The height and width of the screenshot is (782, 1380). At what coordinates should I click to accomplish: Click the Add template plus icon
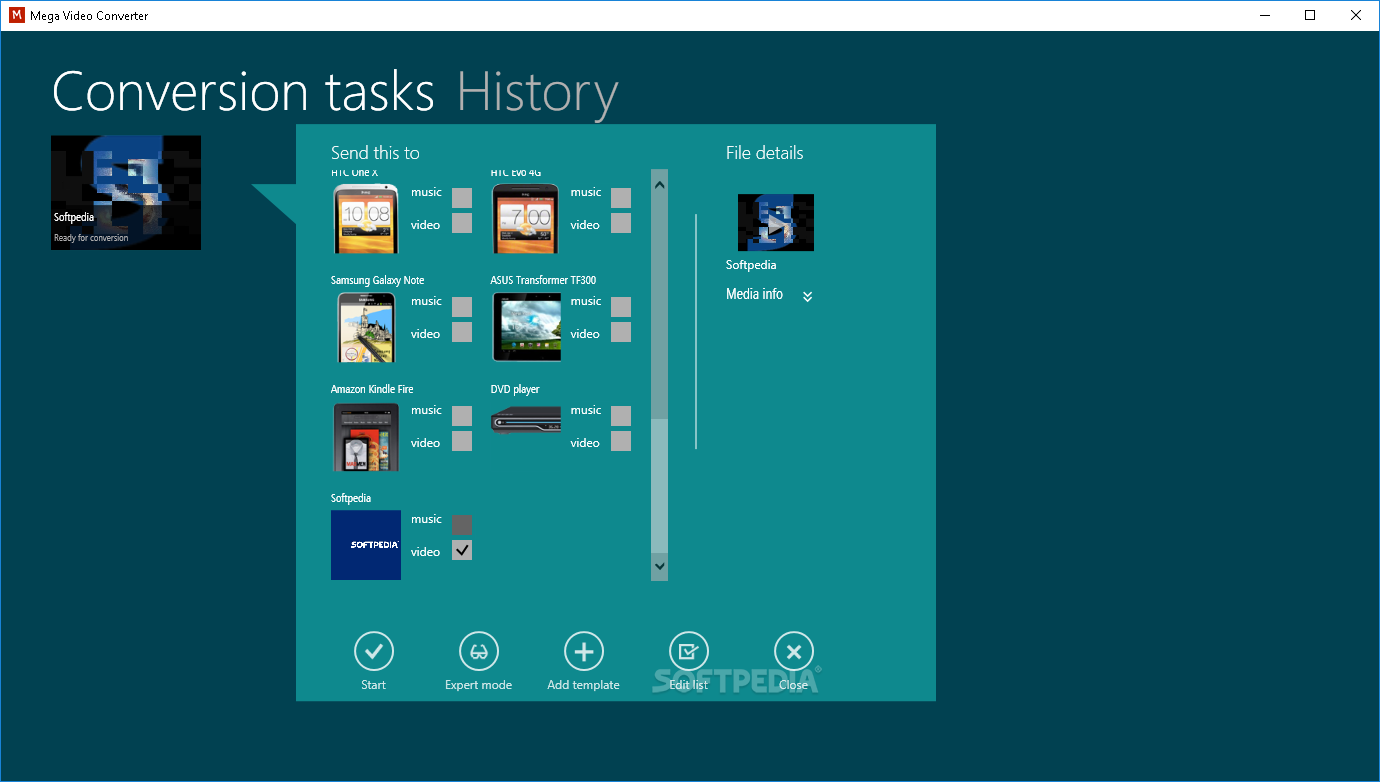tap(584, 652)
